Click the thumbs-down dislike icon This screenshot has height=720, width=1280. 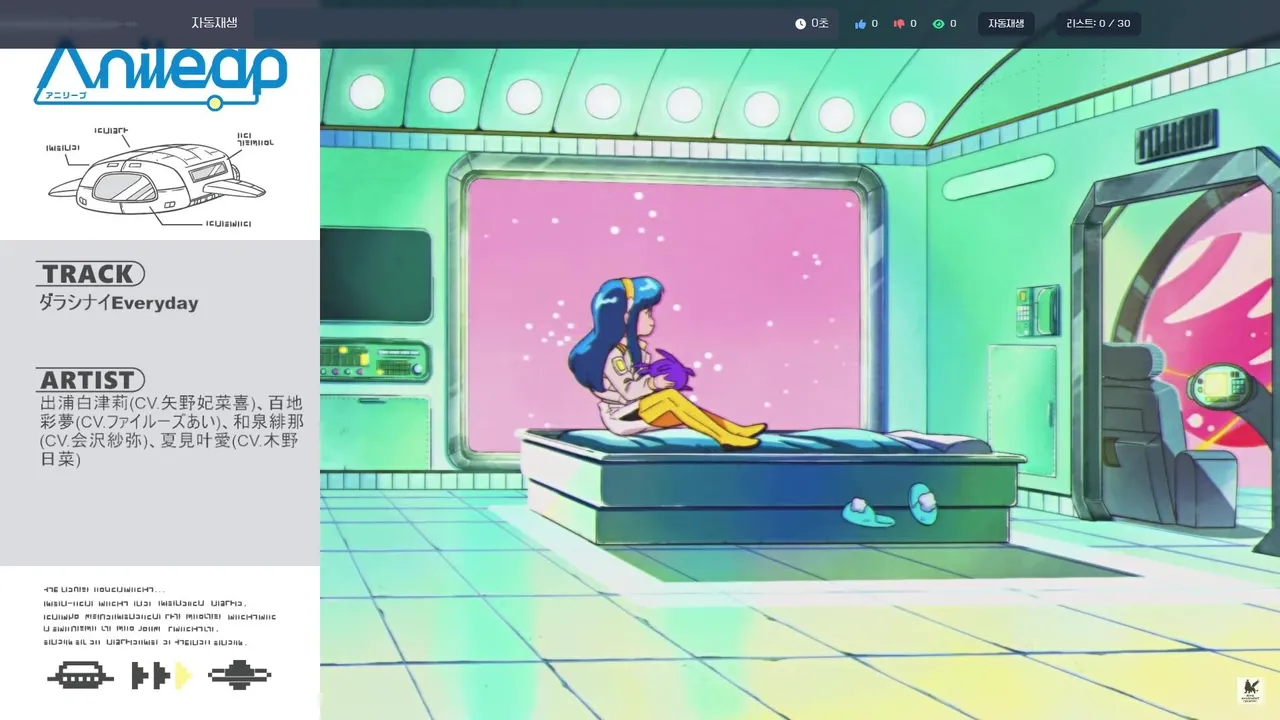[899, 24]
